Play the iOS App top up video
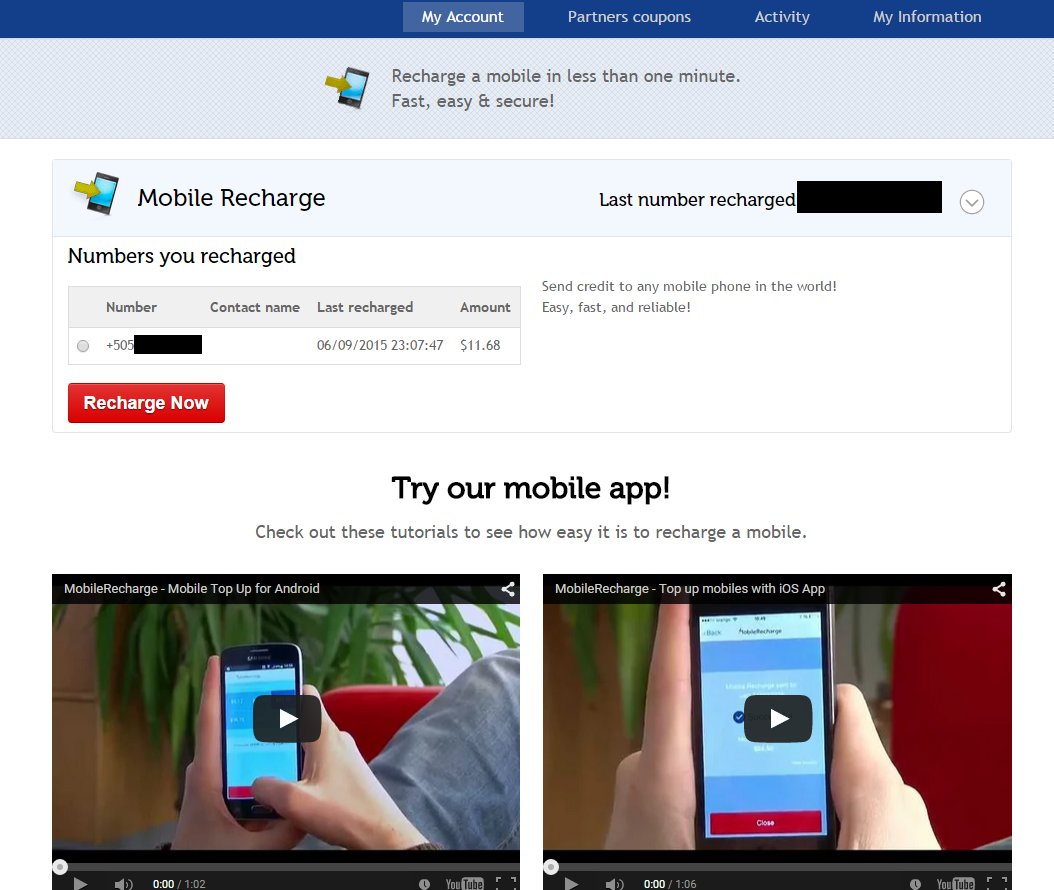The image size is (1054, 890). (778, 719)
